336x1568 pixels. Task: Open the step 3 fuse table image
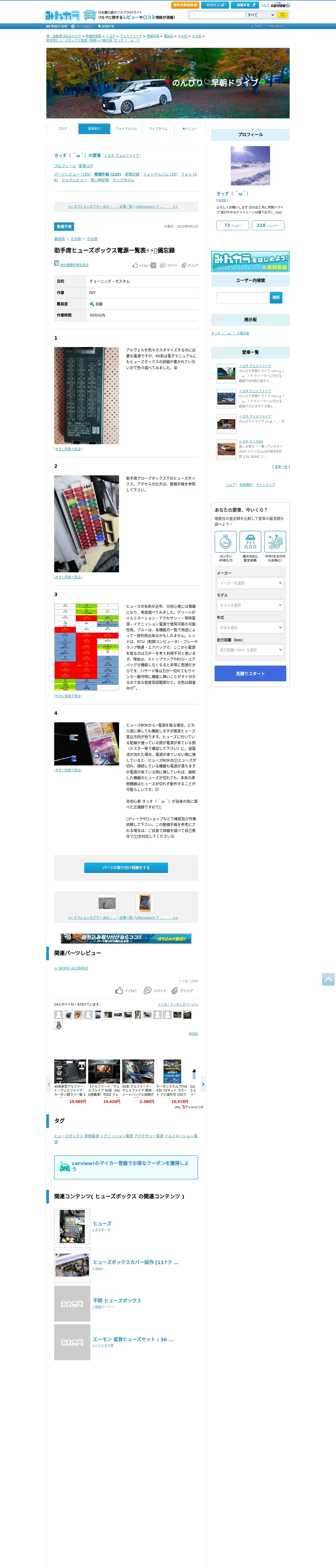(87, 647)
